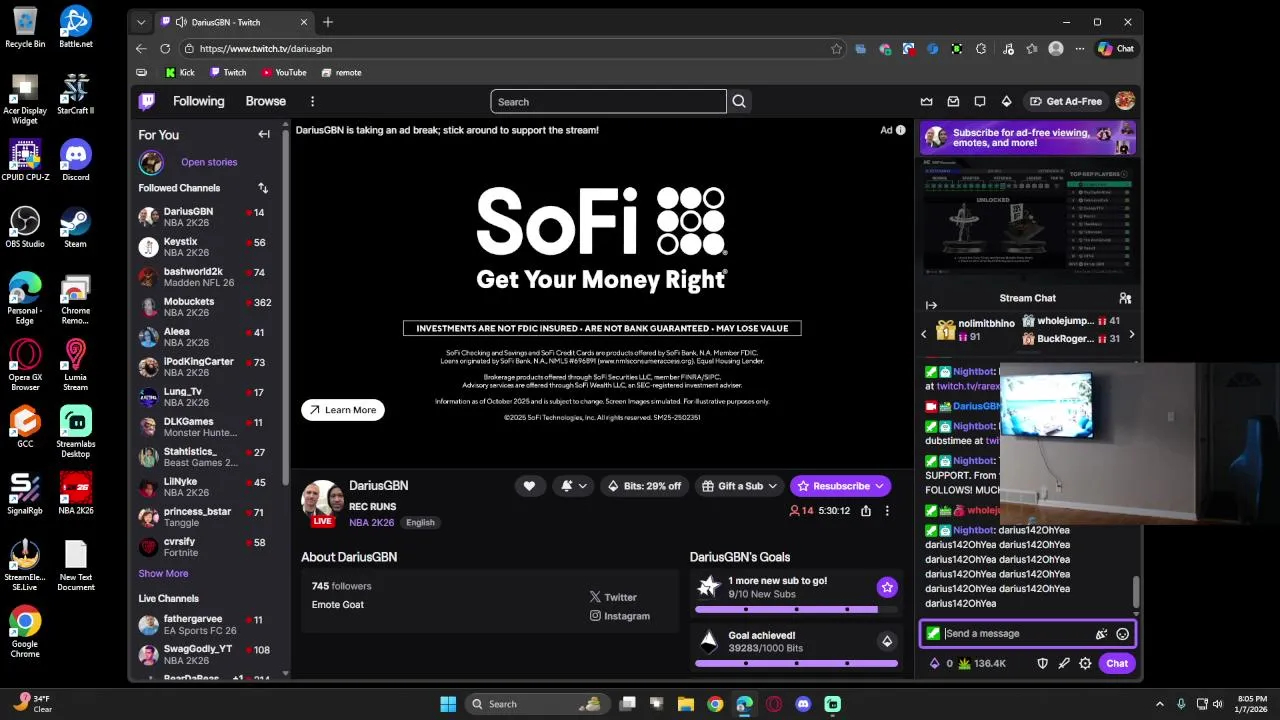Click the star icon on the sub goal
The width and height of the screenshot is (1280, 720).
pos(886,587)
